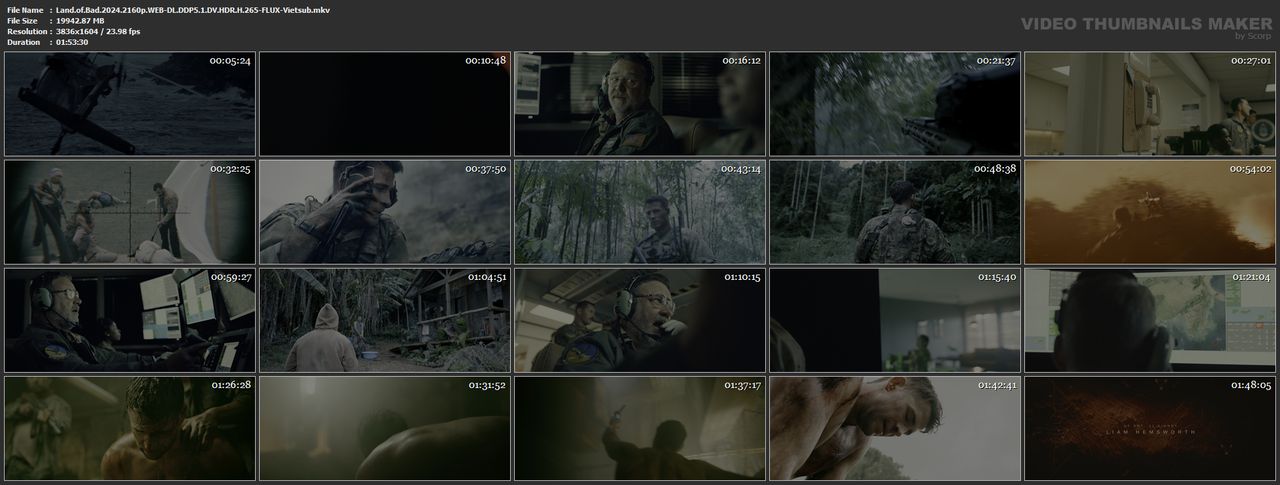1280x485 pixels.
Task: Open the thumbnail stamped 00:21:37
Action: pyautogui.click(x=895, y=104)
